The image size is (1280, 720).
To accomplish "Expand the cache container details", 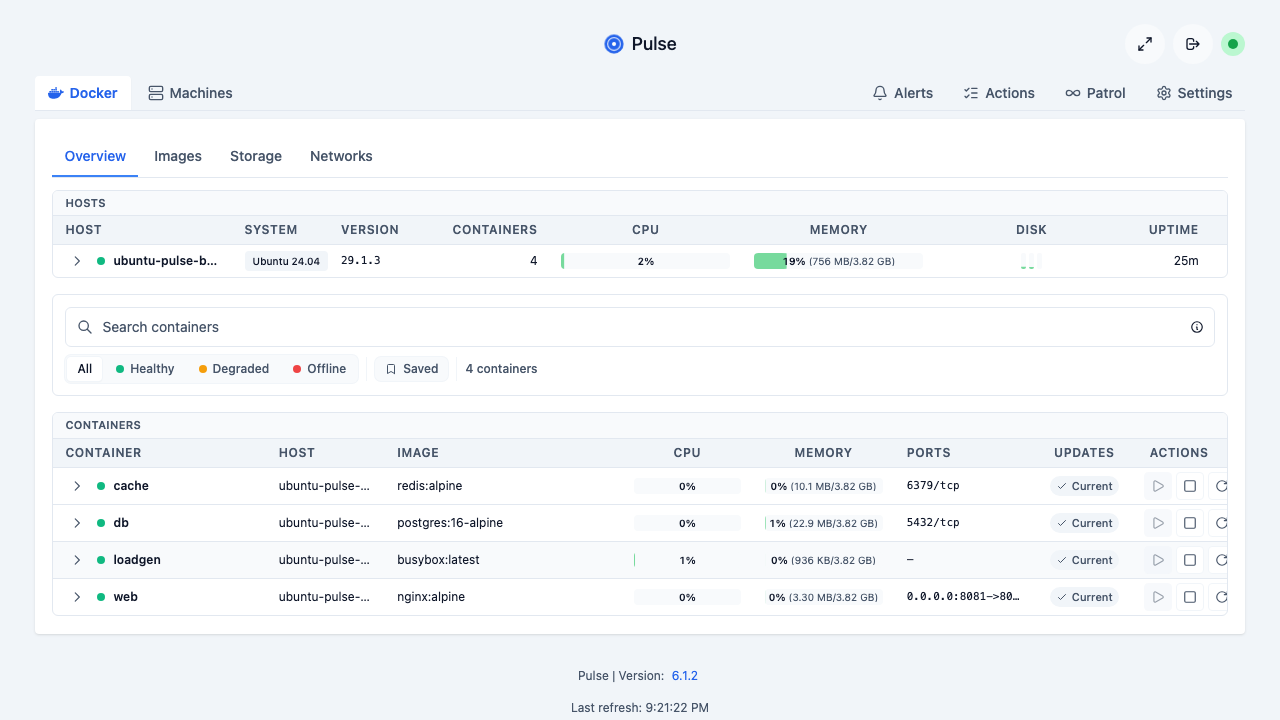I will tap(77, 486).
